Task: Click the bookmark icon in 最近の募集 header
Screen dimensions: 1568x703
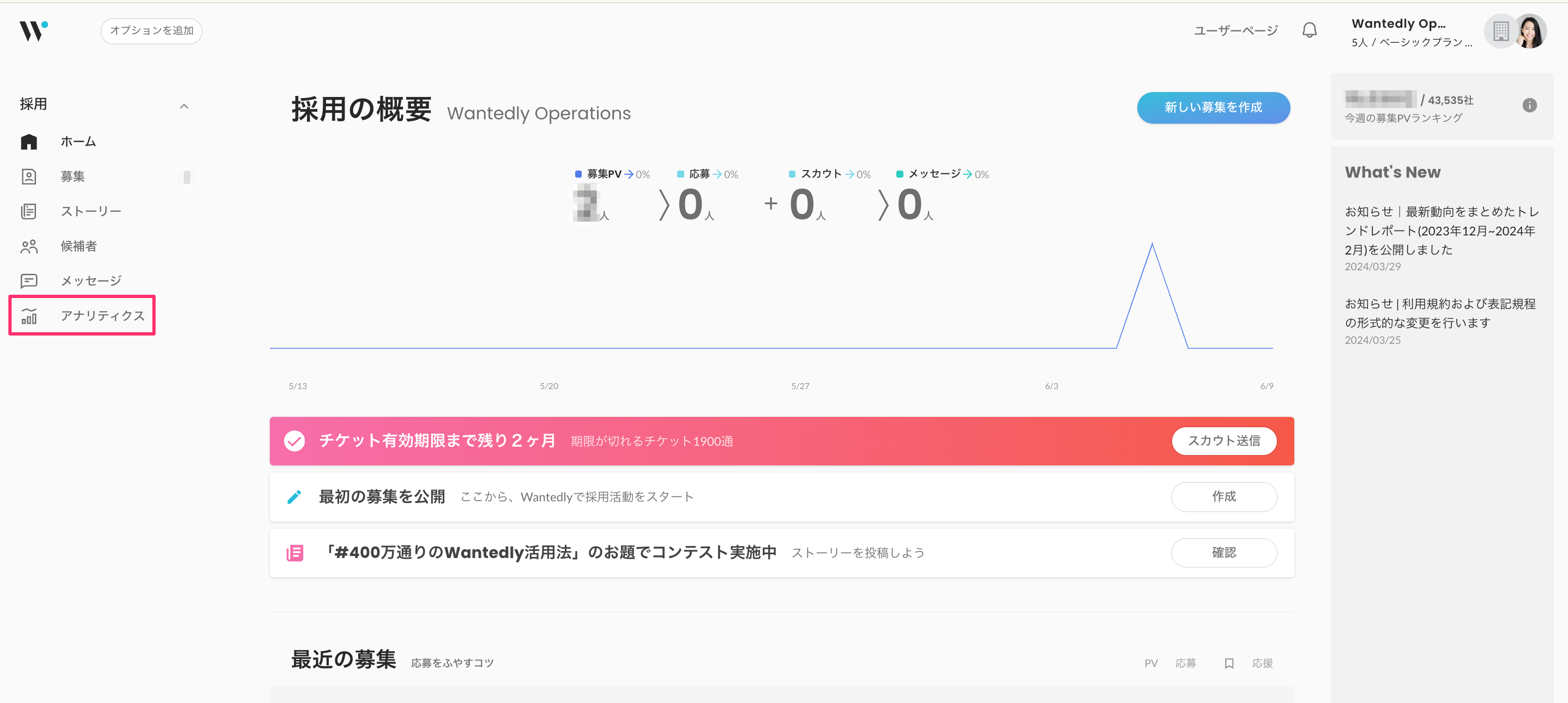Action: click(x=1228, y=663)
